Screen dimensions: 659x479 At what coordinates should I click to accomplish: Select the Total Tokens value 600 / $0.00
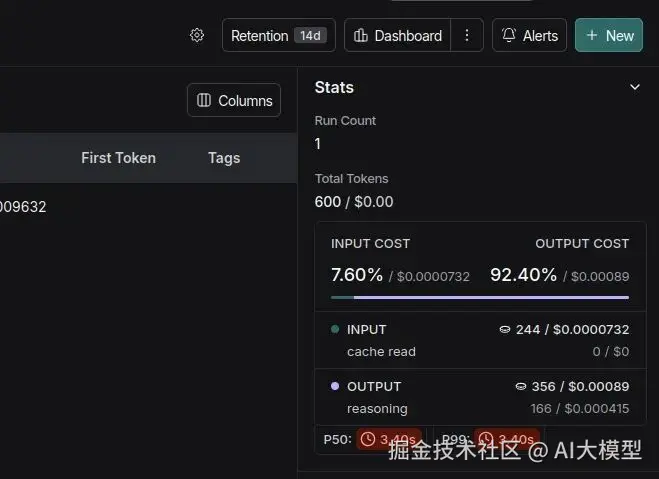click(x=354, y=202)
